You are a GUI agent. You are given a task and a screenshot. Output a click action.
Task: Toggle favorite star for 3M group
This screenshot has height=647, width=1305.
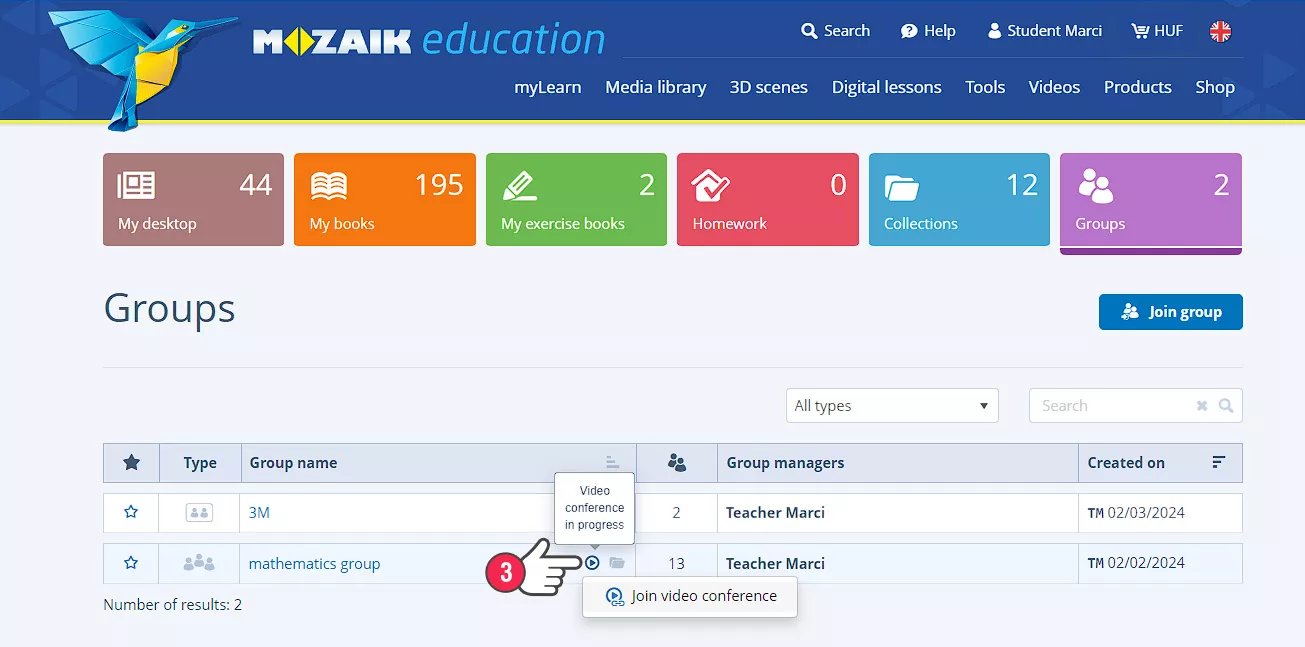click(131, 512)
